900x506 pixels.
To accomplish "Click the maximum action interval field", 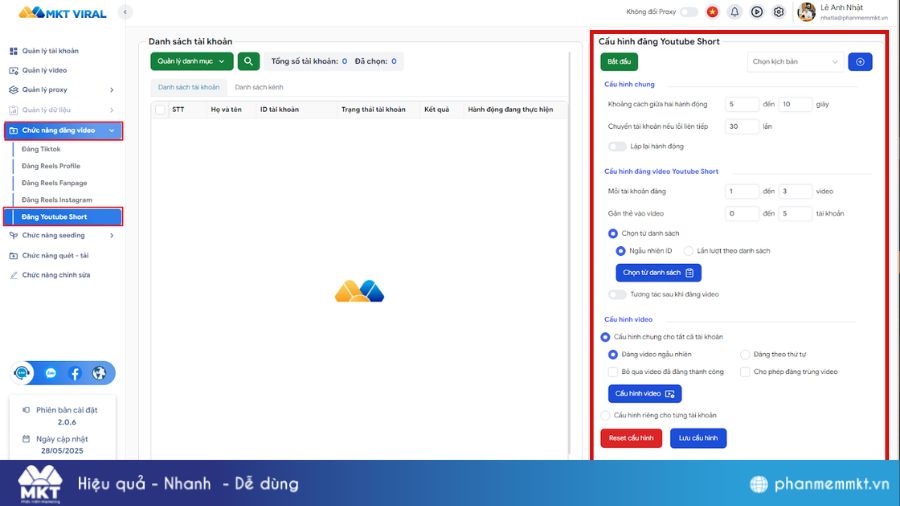I will point(795,104).
